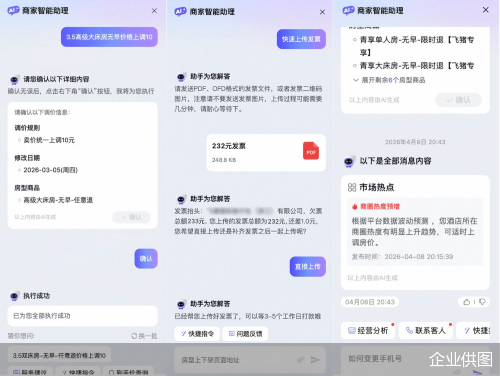Click robot avatar beside 发票抬头 message
Screen dimensions: 500x376
click(x=181, y=199)
